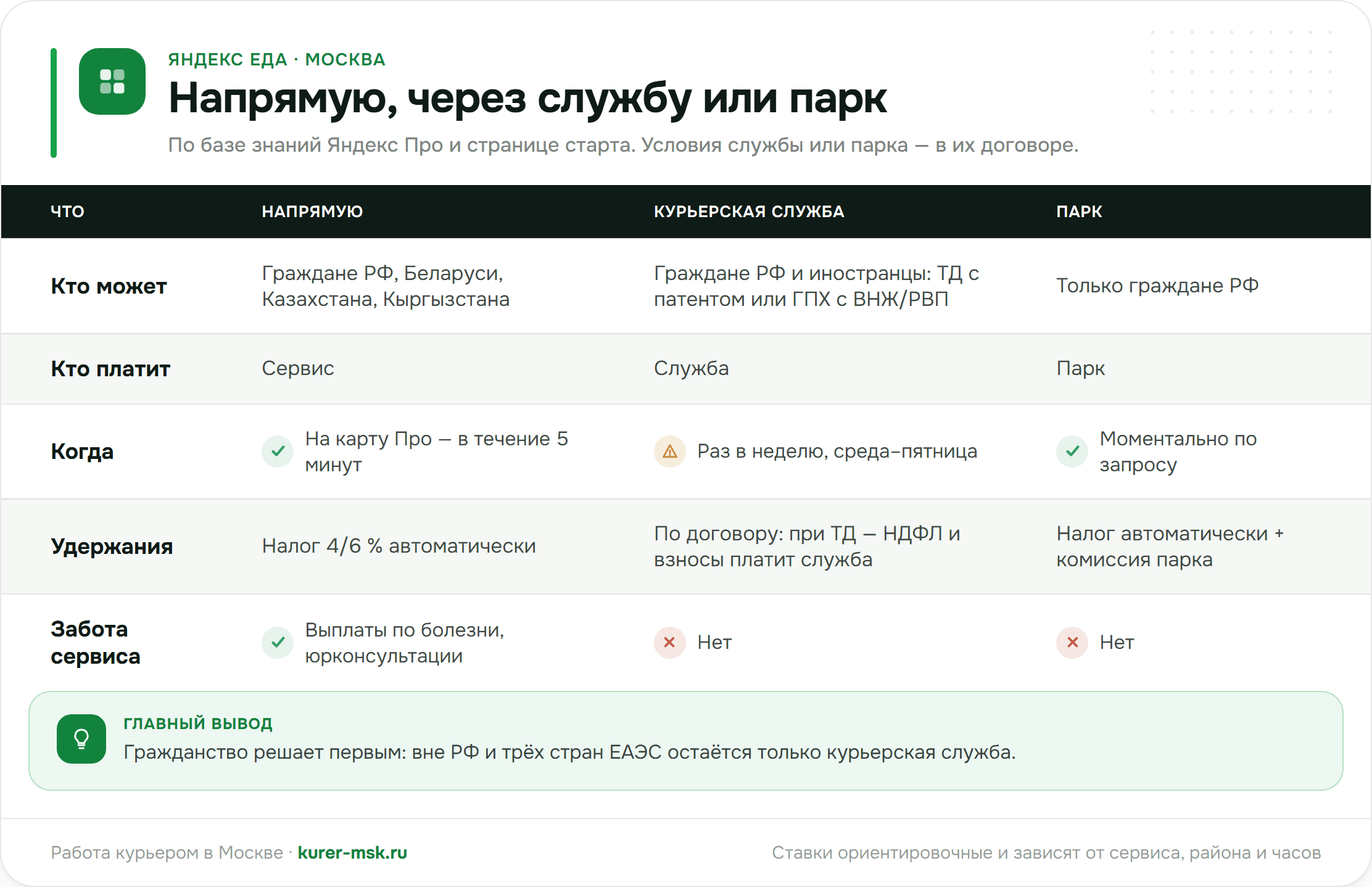Open the kurer-msk.ru link
This screenshot has height=887, width=1372.
[352, 852]
